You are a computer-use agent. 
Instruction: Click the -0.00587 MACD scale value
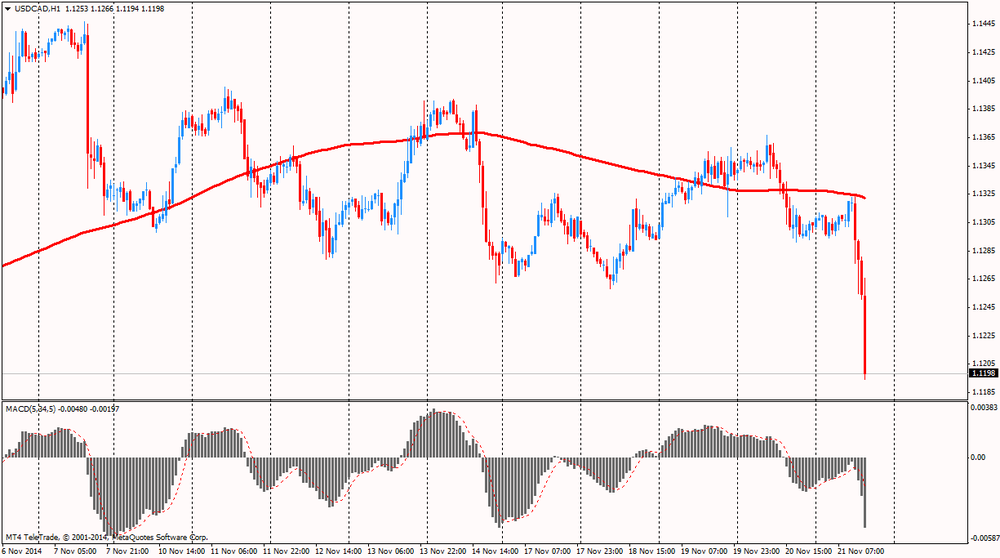coord(985,538)
